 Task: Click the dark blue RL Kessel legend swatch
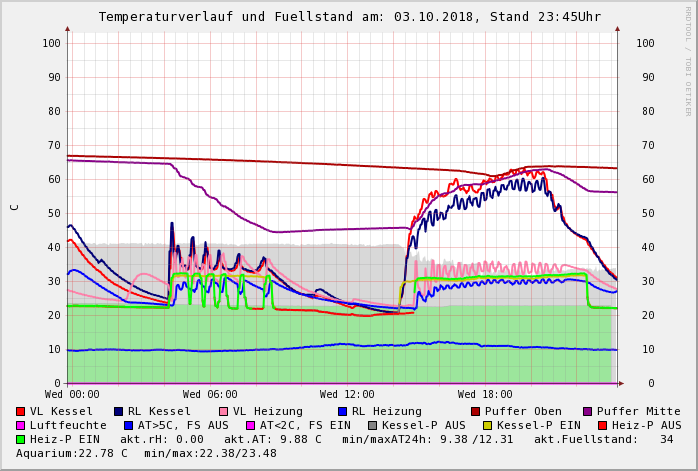click(x=118, y=411)
